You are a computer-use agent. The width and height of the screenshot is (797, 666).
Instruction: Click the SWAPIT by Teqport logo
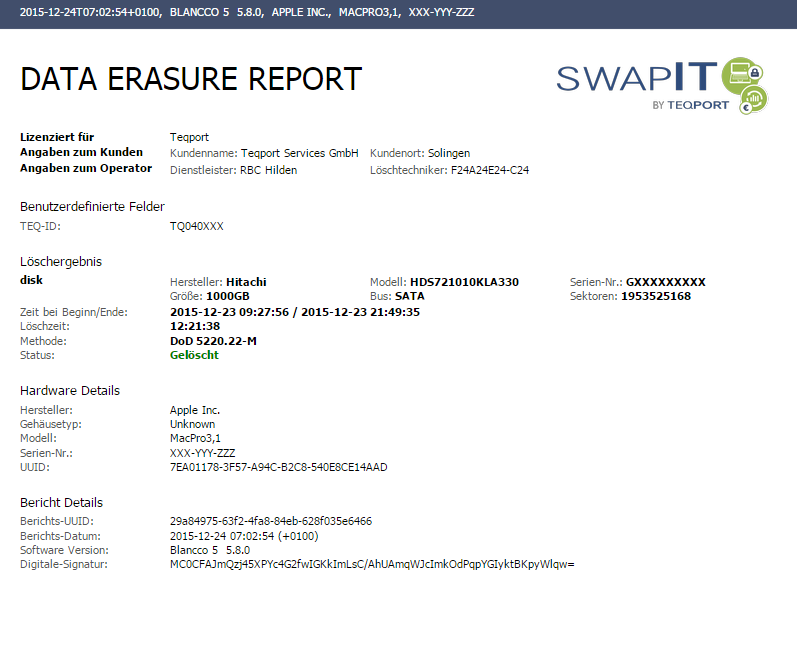(662, 86)
